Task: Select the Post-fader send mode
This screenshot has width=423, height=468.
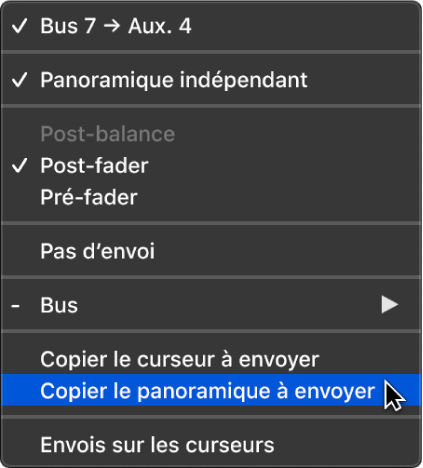Action: tap(211, 165)
